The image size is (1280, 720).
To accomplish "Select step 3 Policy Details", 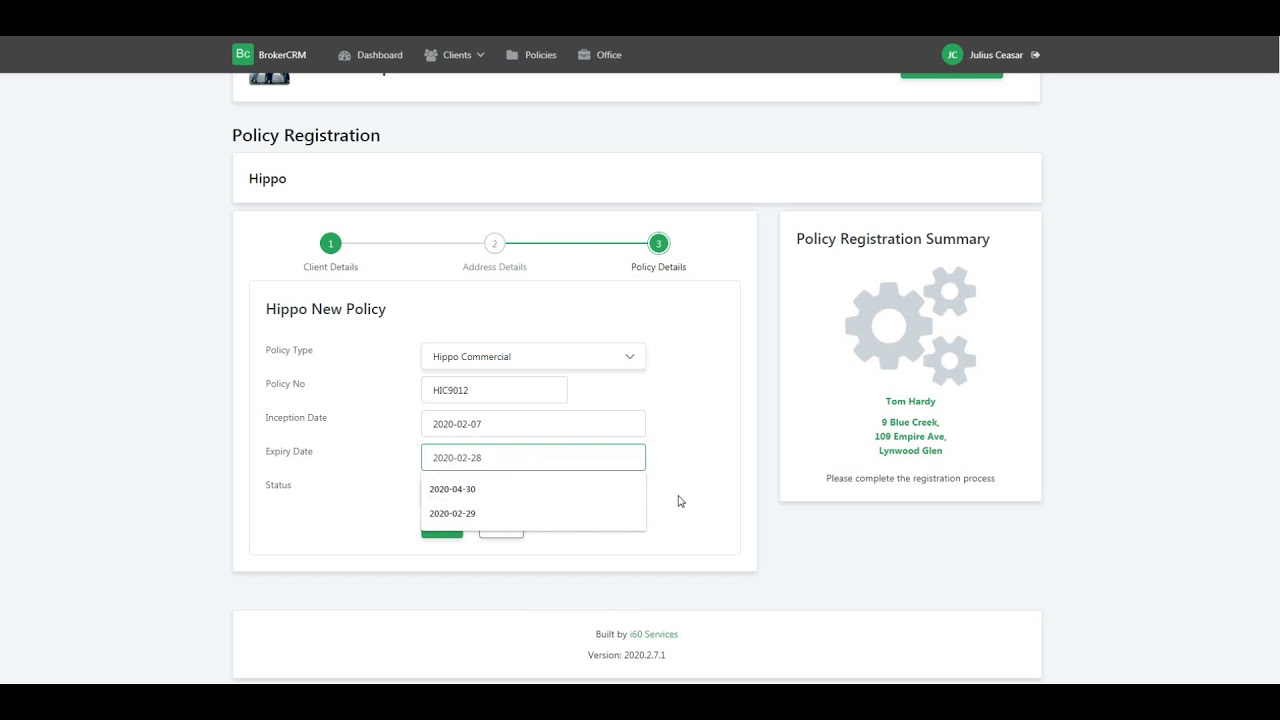I will tap(658, 243).
